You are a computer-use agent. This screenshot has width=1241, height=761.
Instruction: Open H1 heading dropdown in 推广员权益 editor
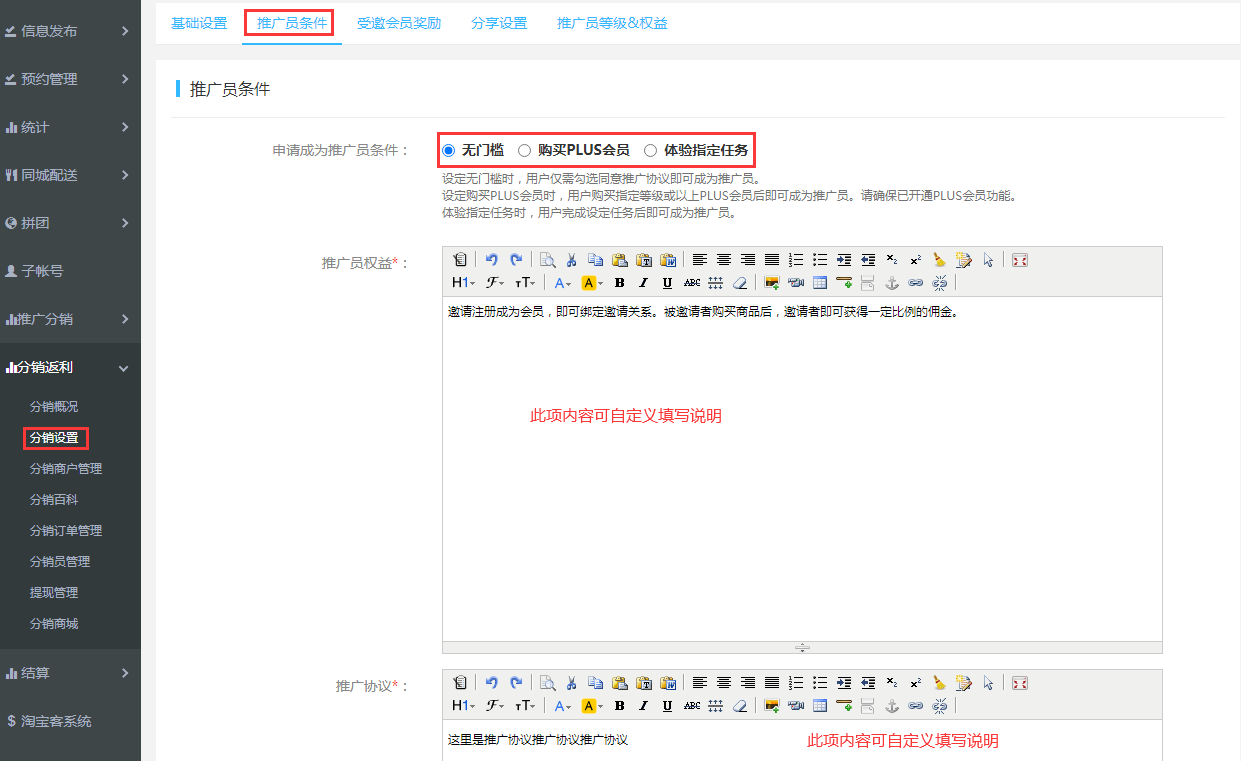coord(464,283)
